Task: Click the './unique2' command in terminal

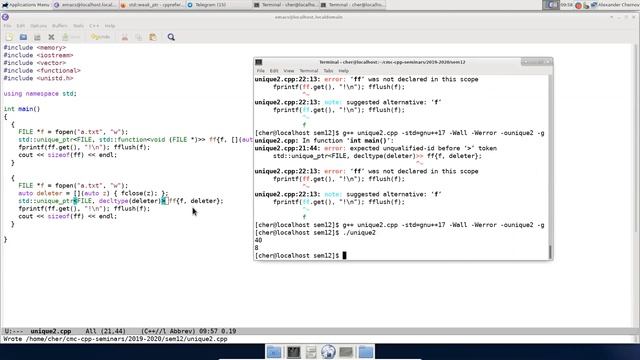Action: click(359, 233)
